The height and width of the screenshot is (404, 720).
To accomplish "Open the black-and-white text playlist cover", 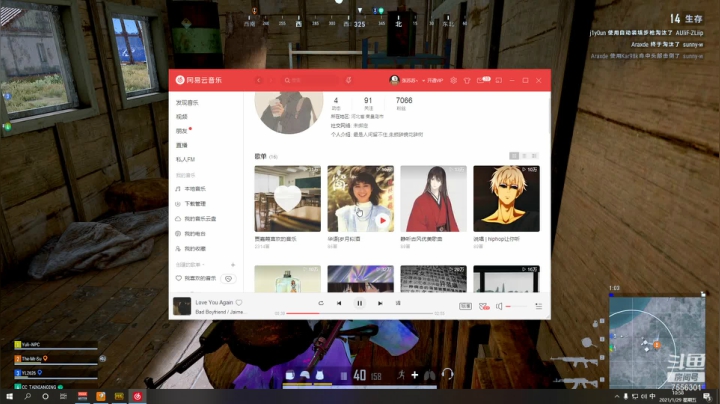I will (433, 279).
